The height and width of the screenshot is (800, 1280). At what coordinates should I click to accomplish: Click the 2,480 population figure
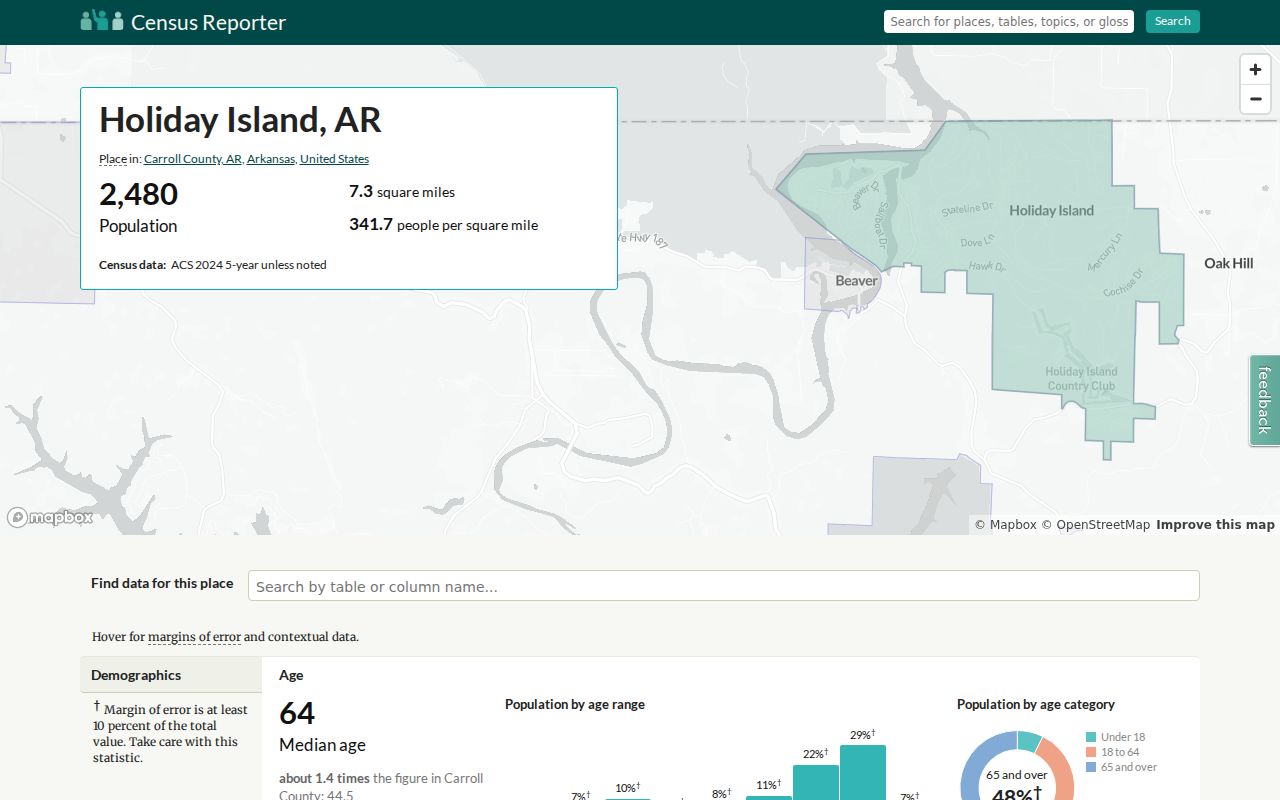[x=138, y=194]
